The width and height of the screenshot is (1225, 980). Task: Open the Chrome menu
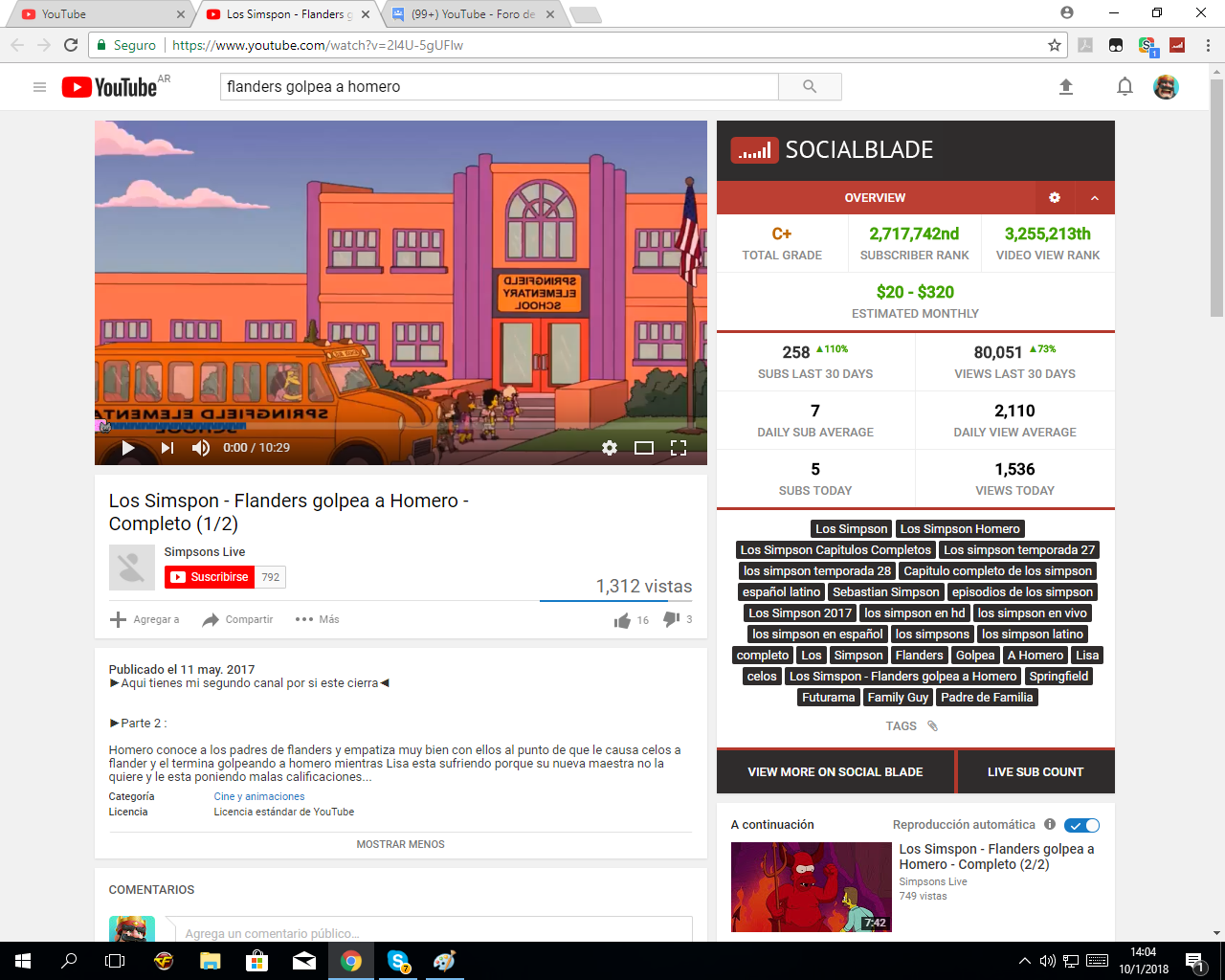(x=1208, y=45)
